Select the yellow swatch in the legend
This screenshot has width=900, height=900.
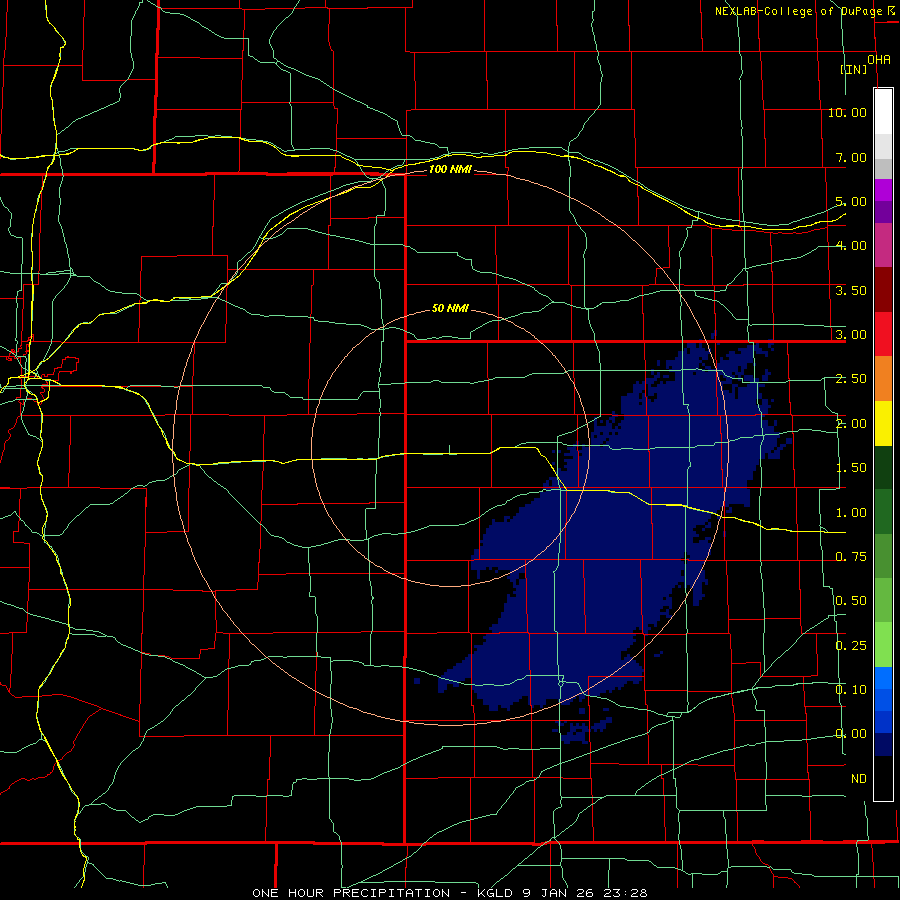[x=883, y=424]
